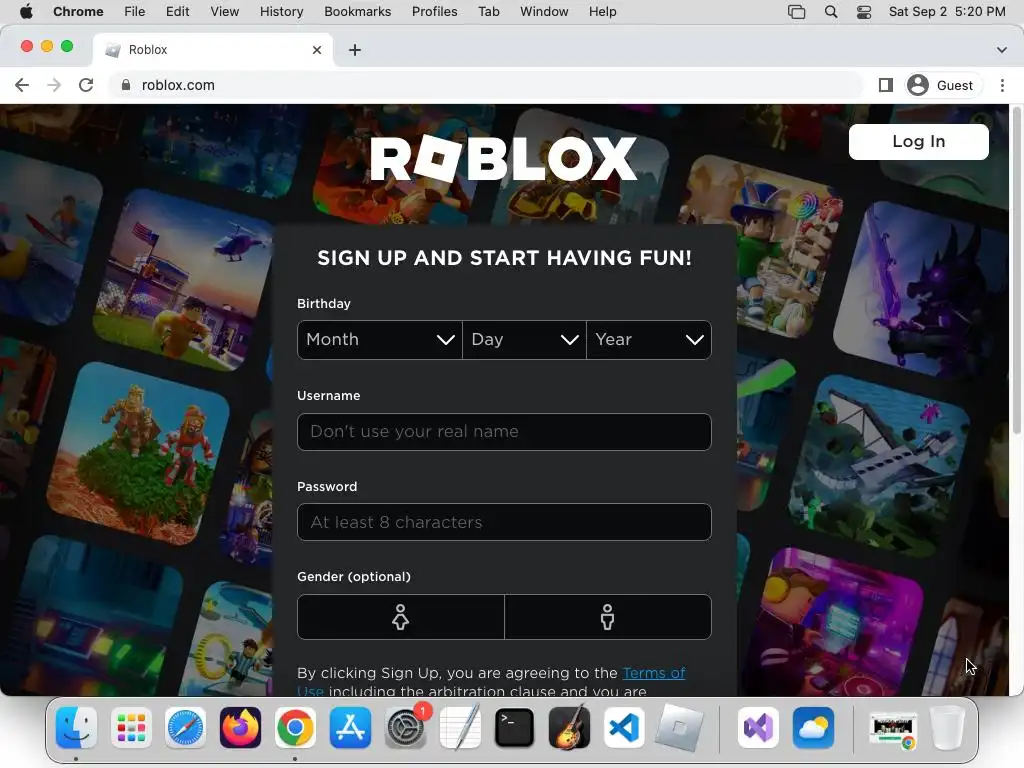
Task: Select the female gender option
Action: click(400, 616)
